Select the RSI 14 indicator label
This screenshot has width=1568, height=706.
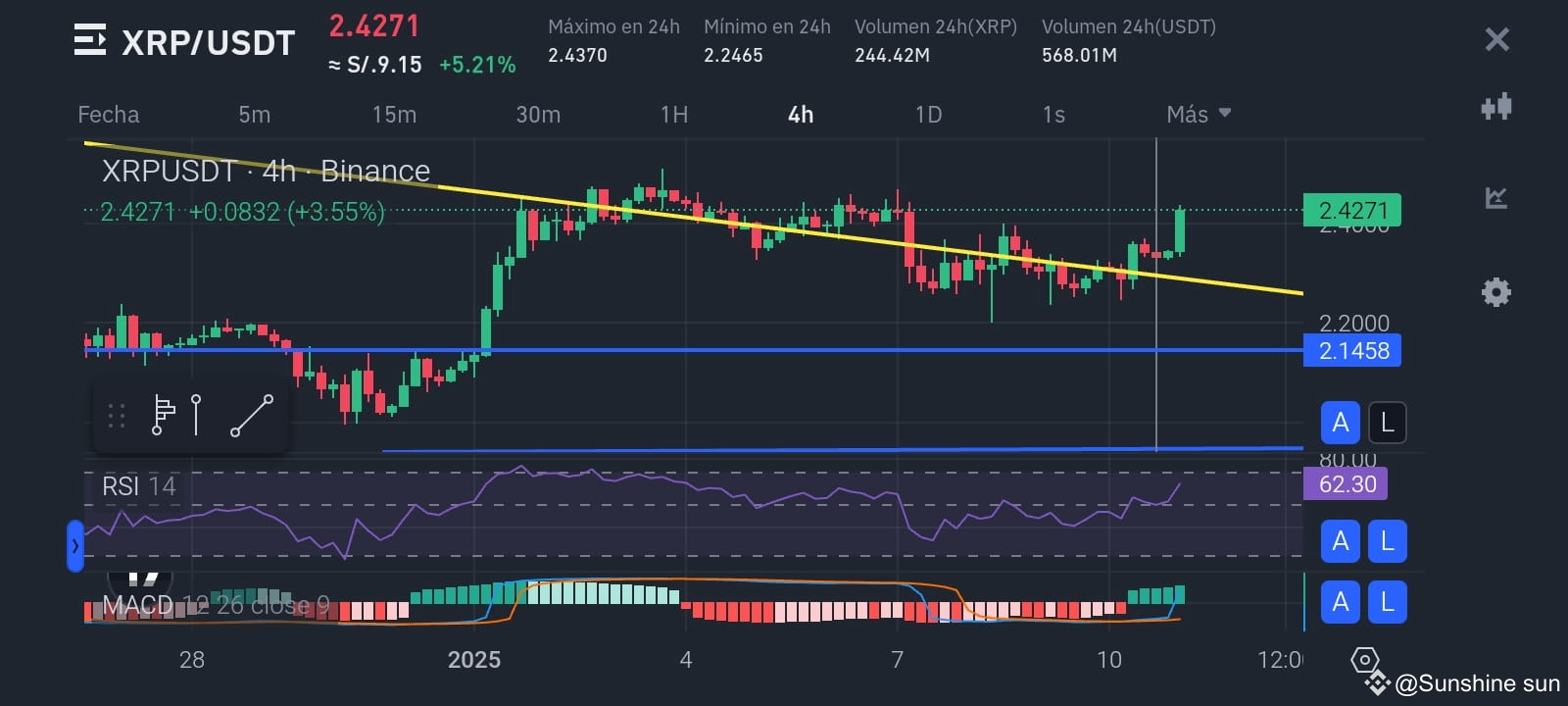coord(139,485)
